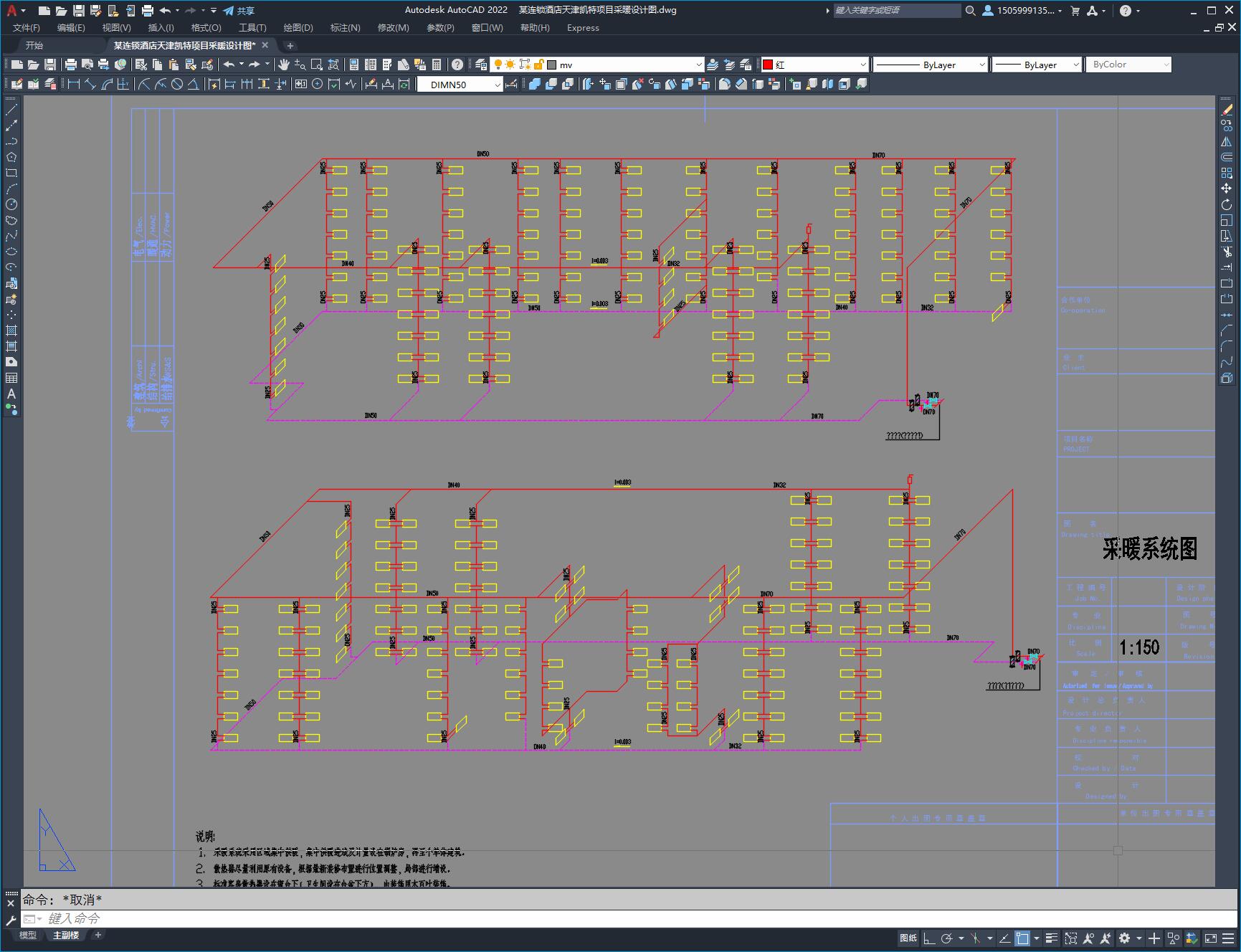This screenshot has width=1241, height=952.
Task: Switch to the 主副楼 layout tab
Action: 66,935
